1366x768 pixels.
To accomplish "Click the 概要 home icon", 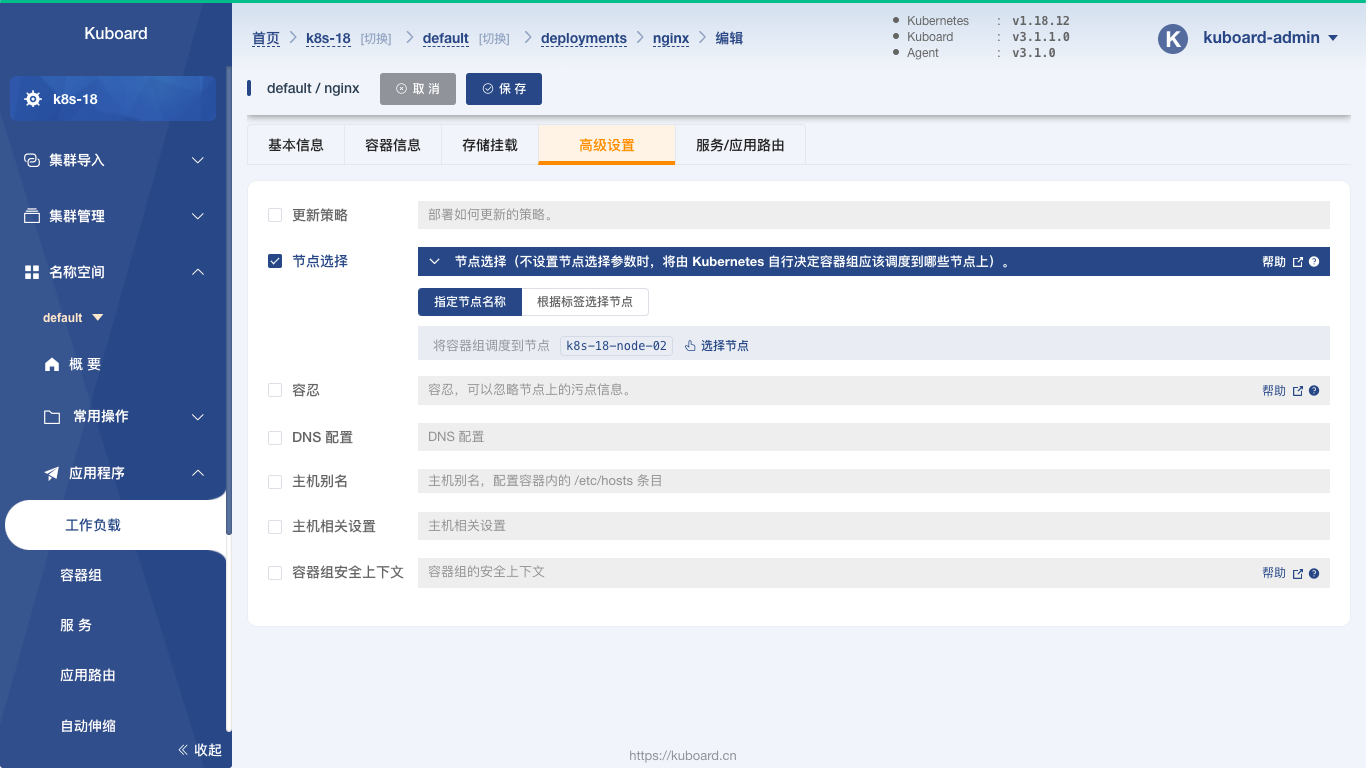I will coord(52,365).
